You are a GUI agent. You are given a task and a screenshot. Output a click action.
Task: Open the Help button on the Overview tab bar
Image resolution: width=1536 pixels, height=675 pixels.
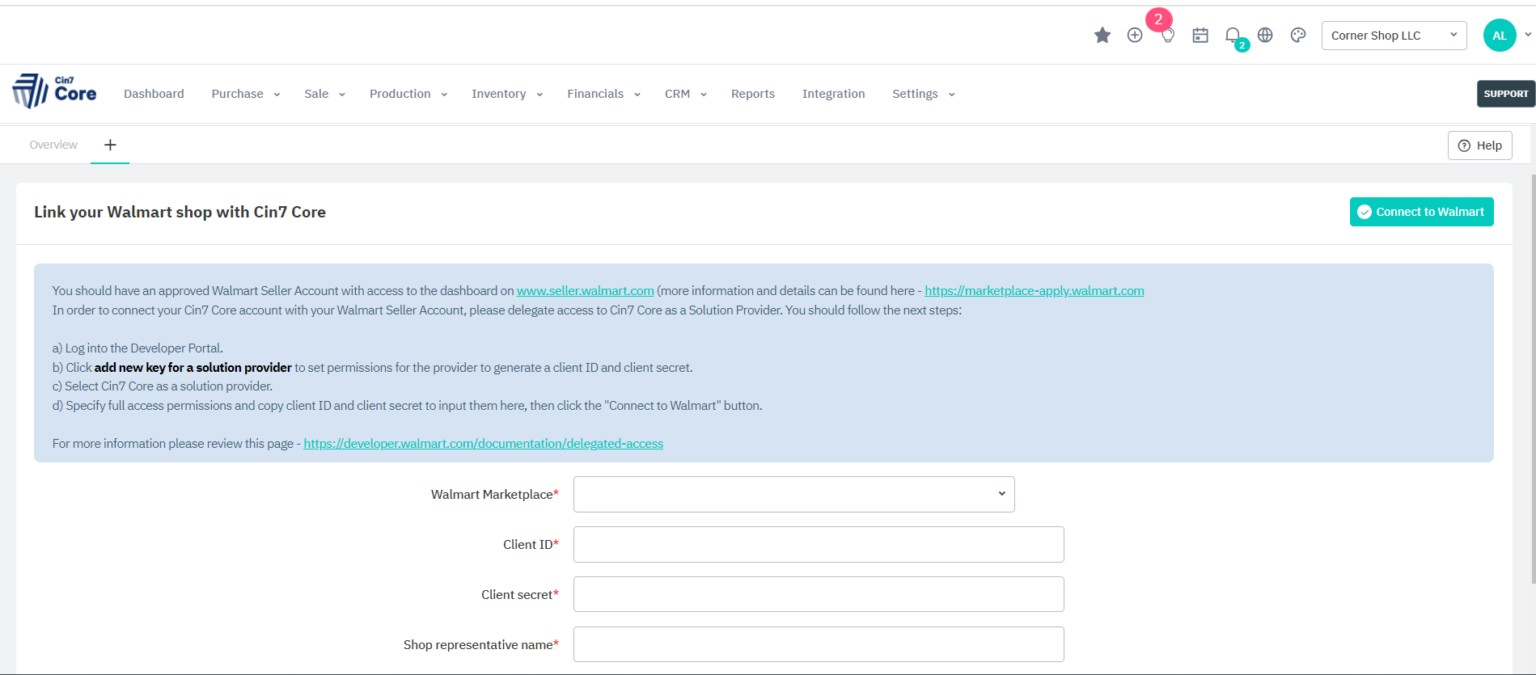point(1480,145)
